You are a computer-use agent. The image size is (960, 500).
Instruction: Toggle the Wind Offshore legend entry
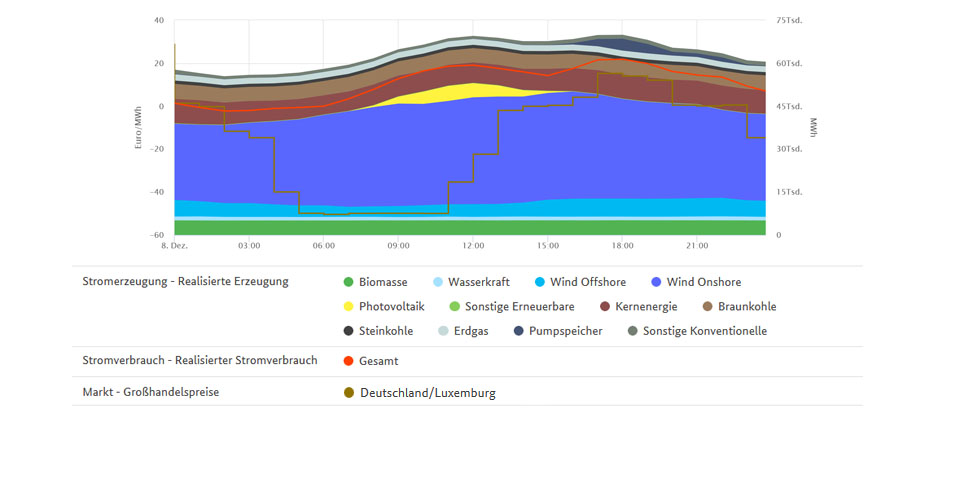point(580,282)
